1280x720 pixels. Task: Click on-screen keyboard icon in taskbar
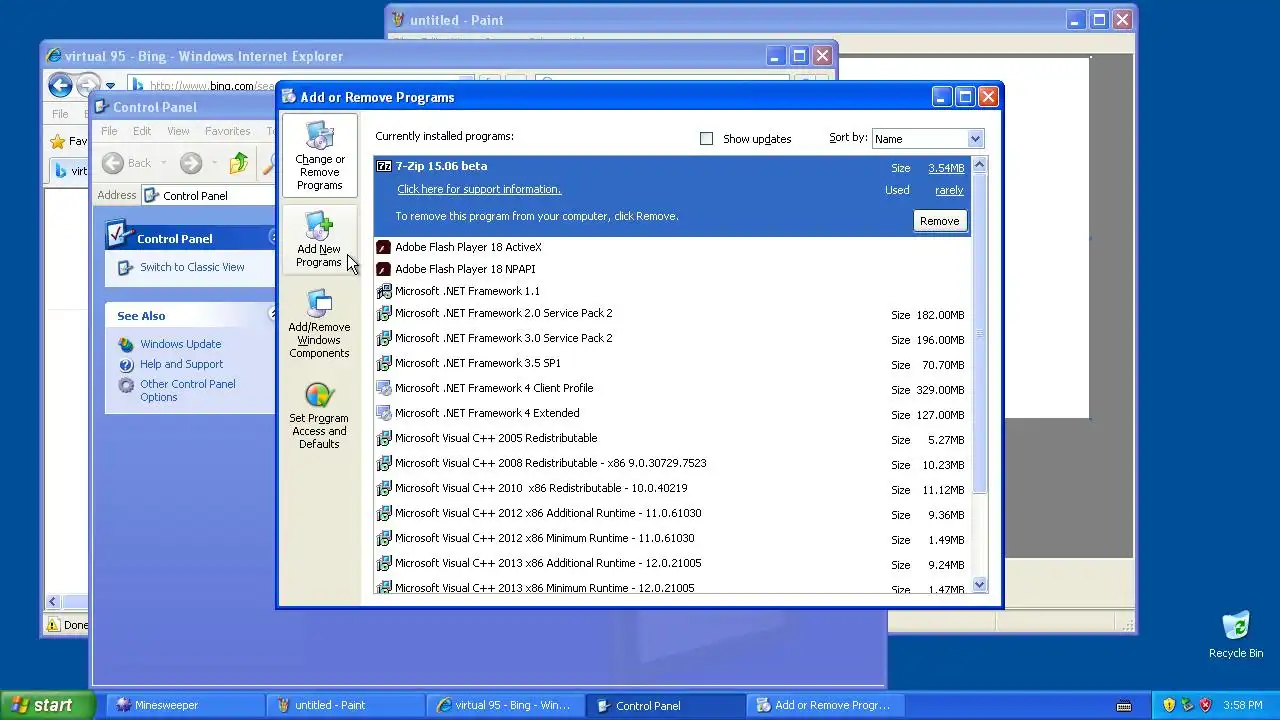1124,706
